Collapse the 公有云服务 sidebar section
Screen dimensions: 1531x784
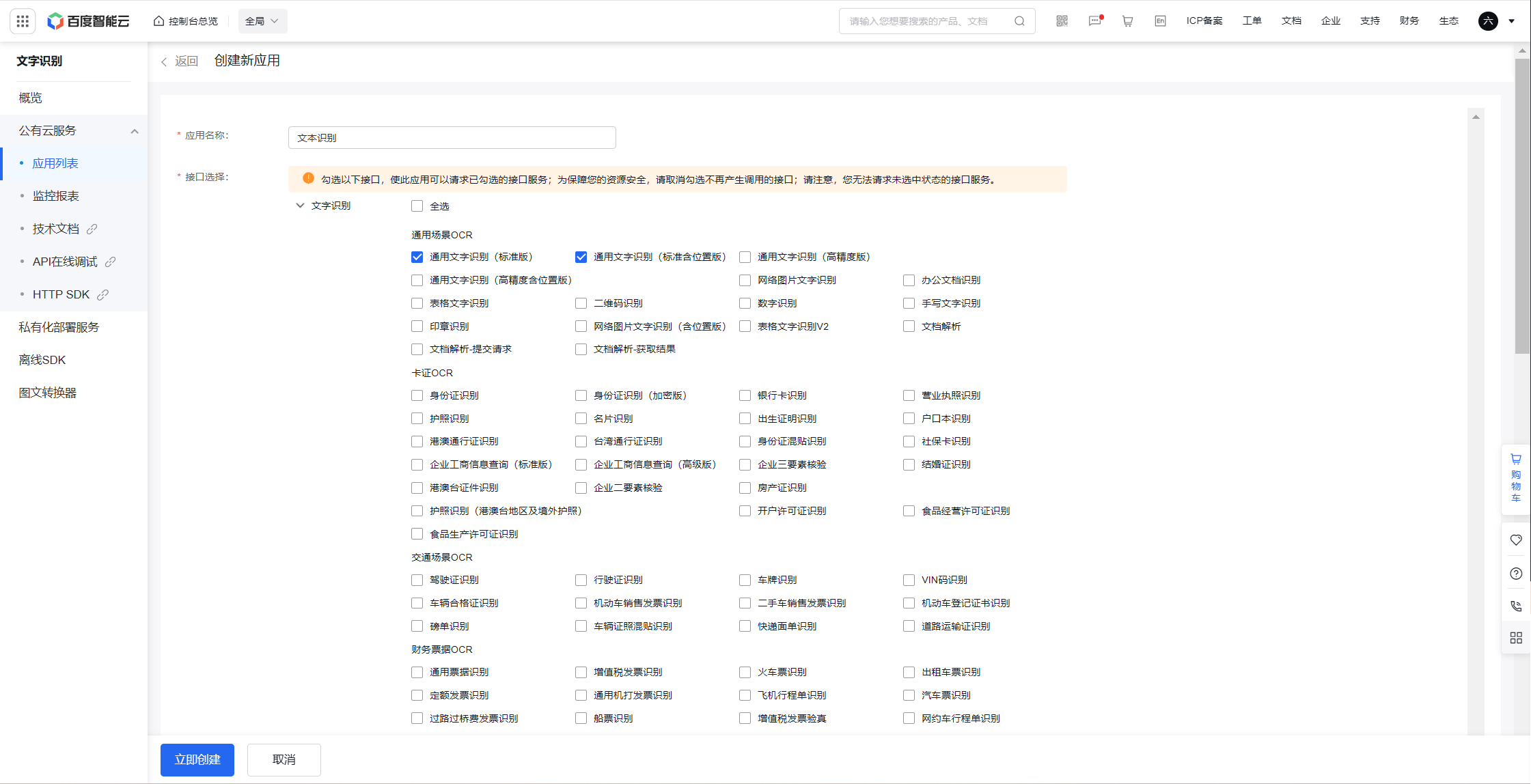[x=135, y=131]
